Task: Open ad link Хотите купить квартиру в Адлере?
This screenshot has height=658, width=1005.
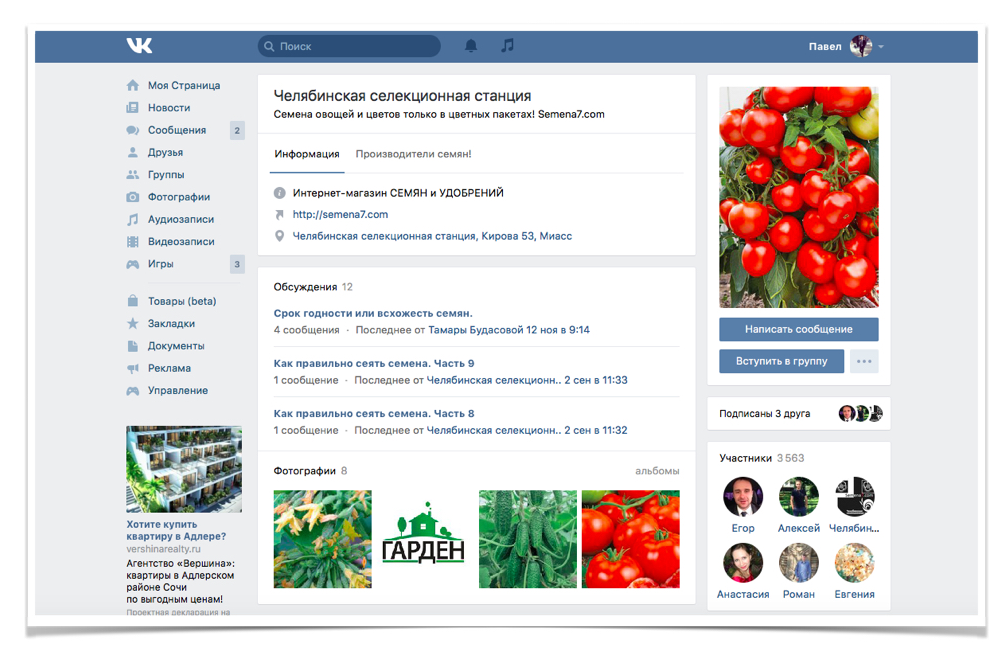Action: tap(176, 531)
